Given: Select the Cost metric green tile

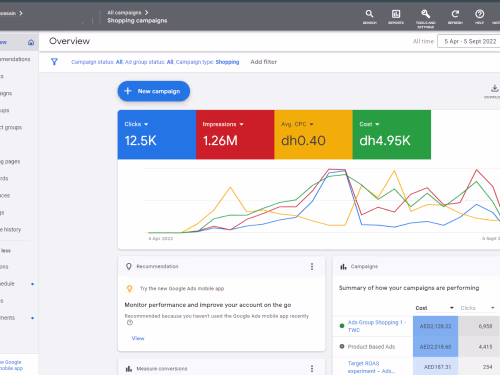Looking at the screenshot, I should click(392, 134).
